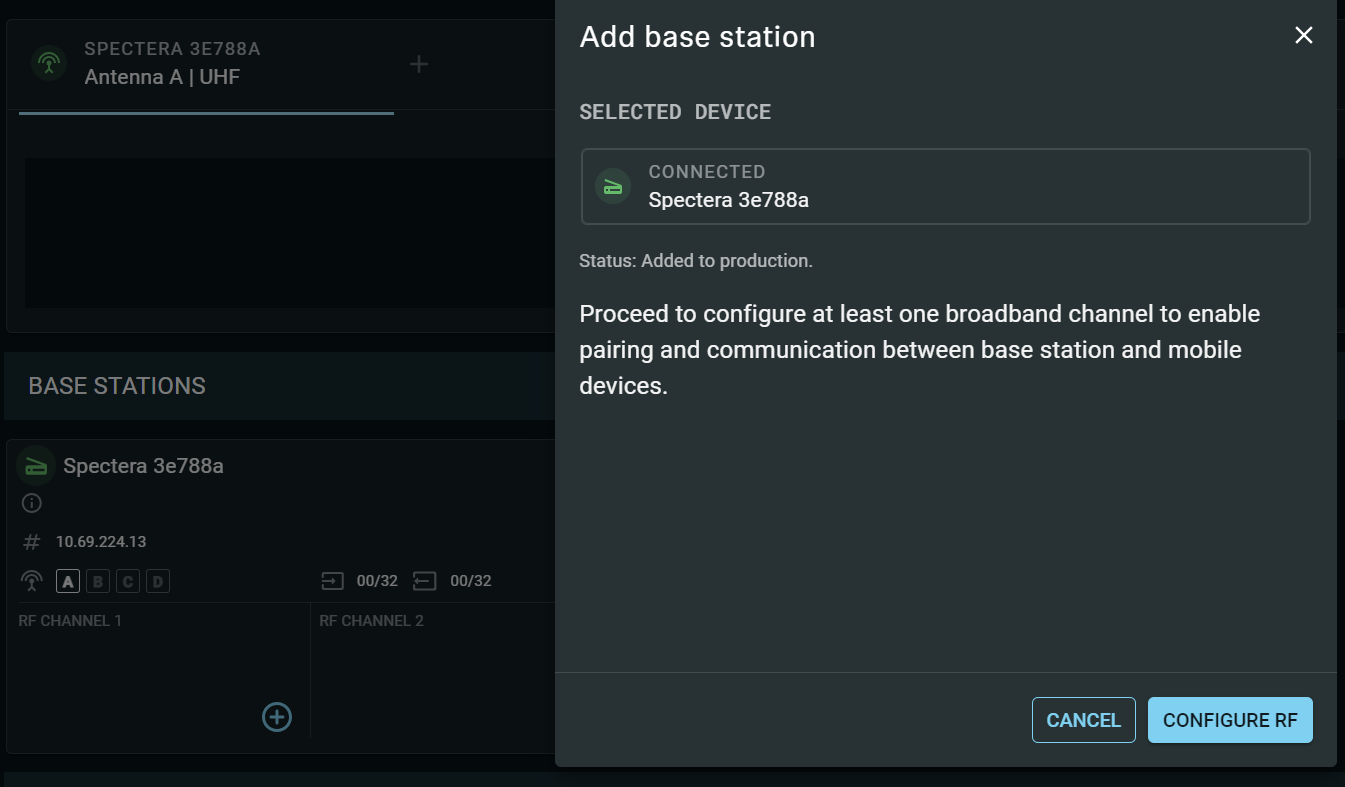
Task: Select the connected Spectera 3e788a device box
Action: pos(945,186)
